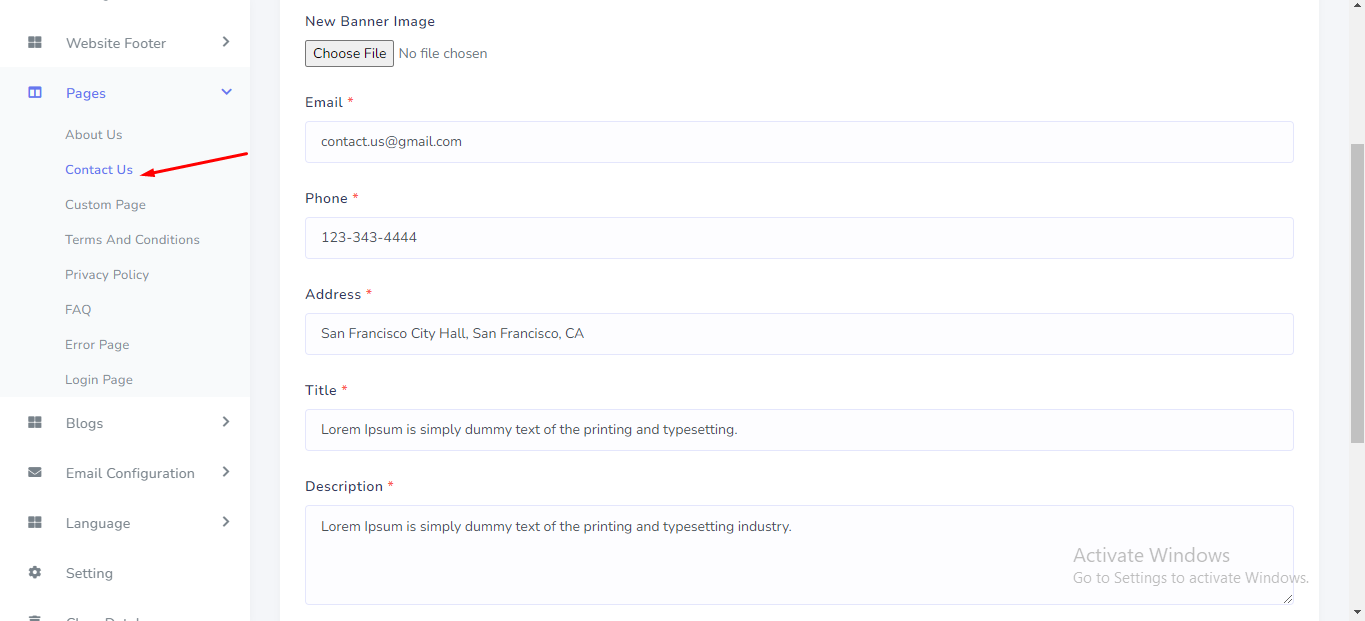Click the Pages layout icon in sidebar
The width and height of the screenshot is (1365, 621).
[x=35, y=93]
